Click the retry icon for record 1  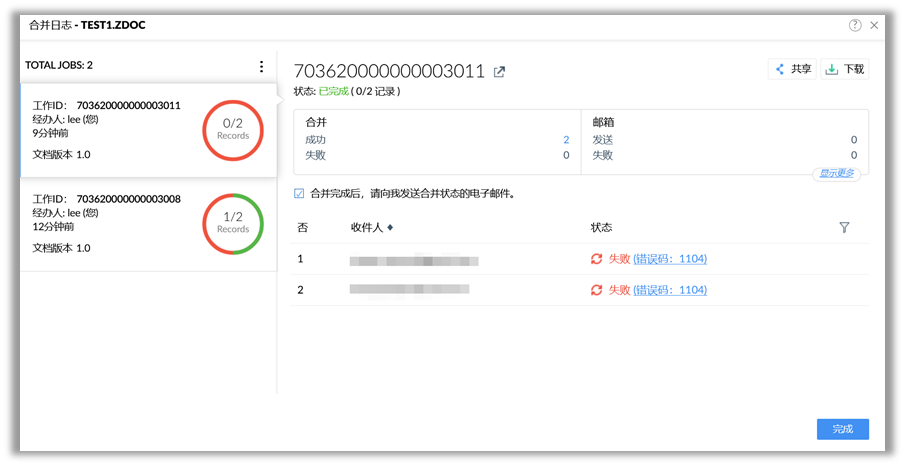tap(597, 259)
